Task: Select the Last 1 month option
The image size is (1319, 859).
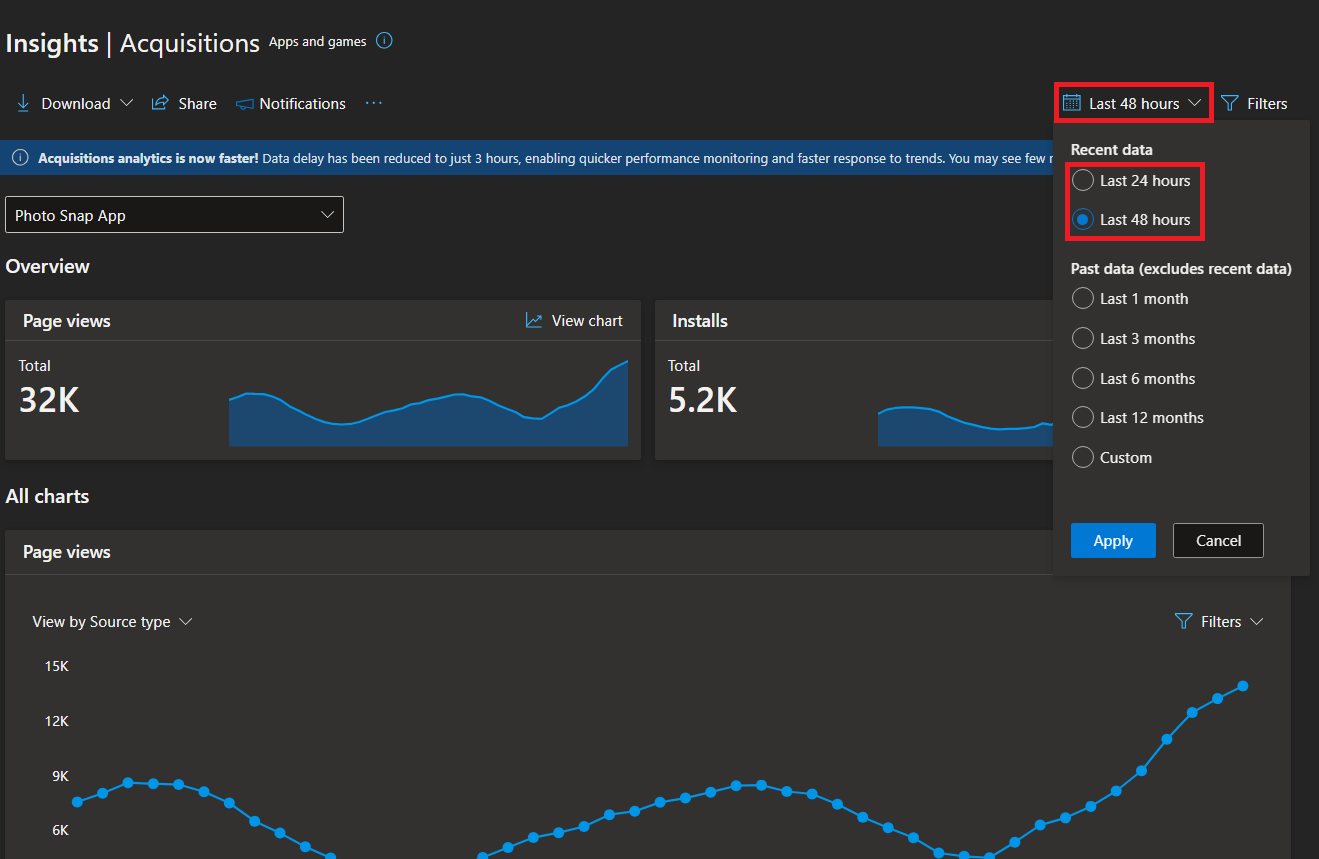Action: pyautogui.click(x=1082, y=298)
